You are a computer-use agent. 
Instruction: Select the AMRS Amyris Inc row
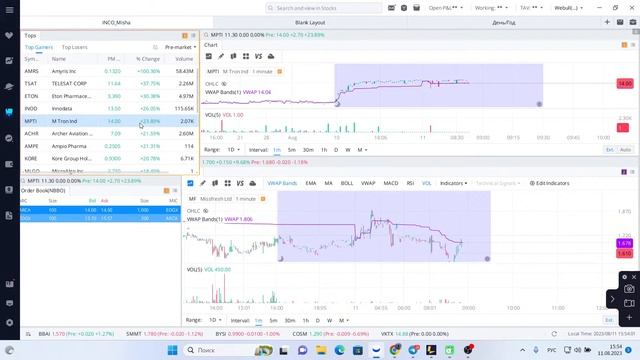click(x=109, y=71)
